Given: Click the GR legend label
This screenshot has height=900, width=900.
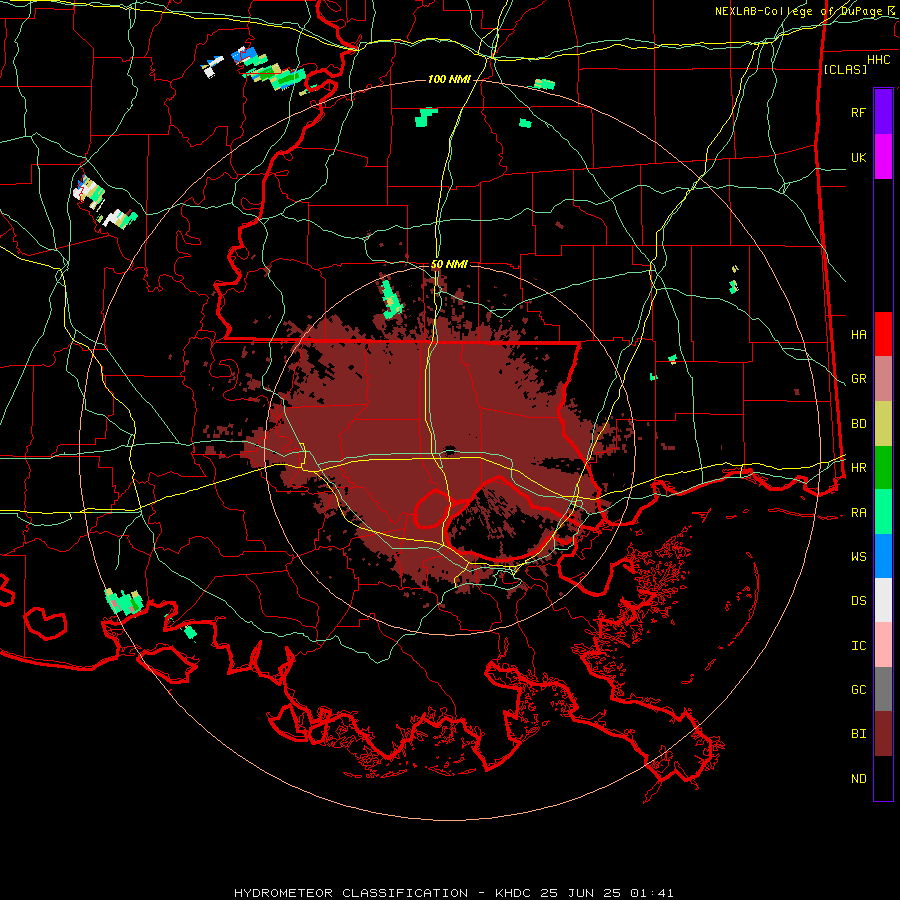Looking at the screenshot, I should coord(859,379).
